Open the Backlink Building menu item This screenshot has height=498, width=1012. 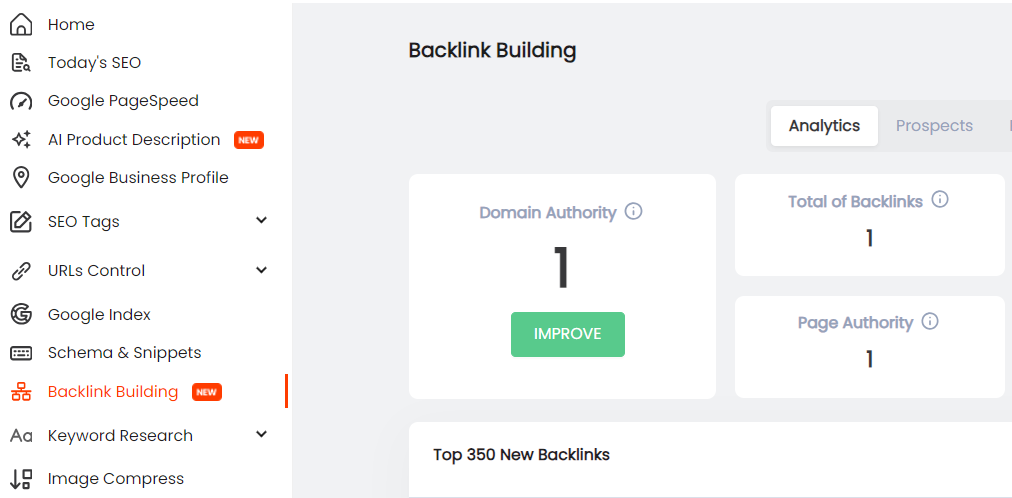(113, 392)
